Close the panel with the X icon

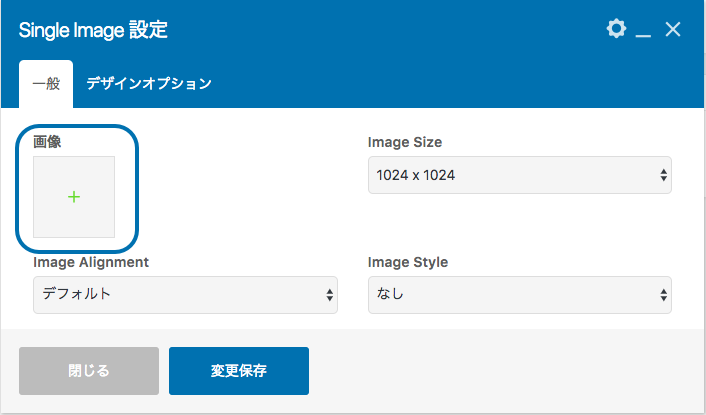click(x=673, y=30)
